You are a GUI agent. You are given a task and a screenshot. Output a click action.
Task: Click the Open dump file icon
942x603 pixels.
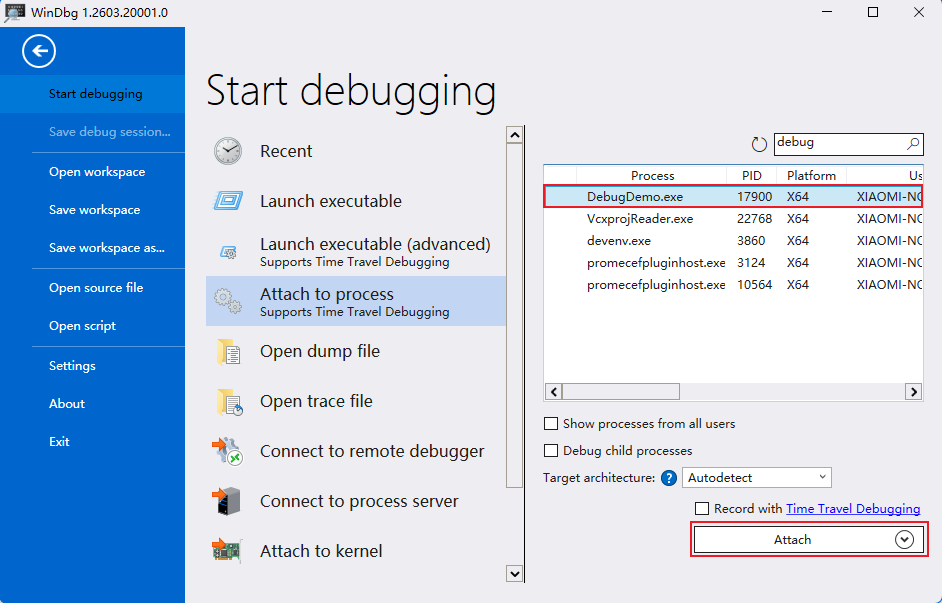point(228,352)
